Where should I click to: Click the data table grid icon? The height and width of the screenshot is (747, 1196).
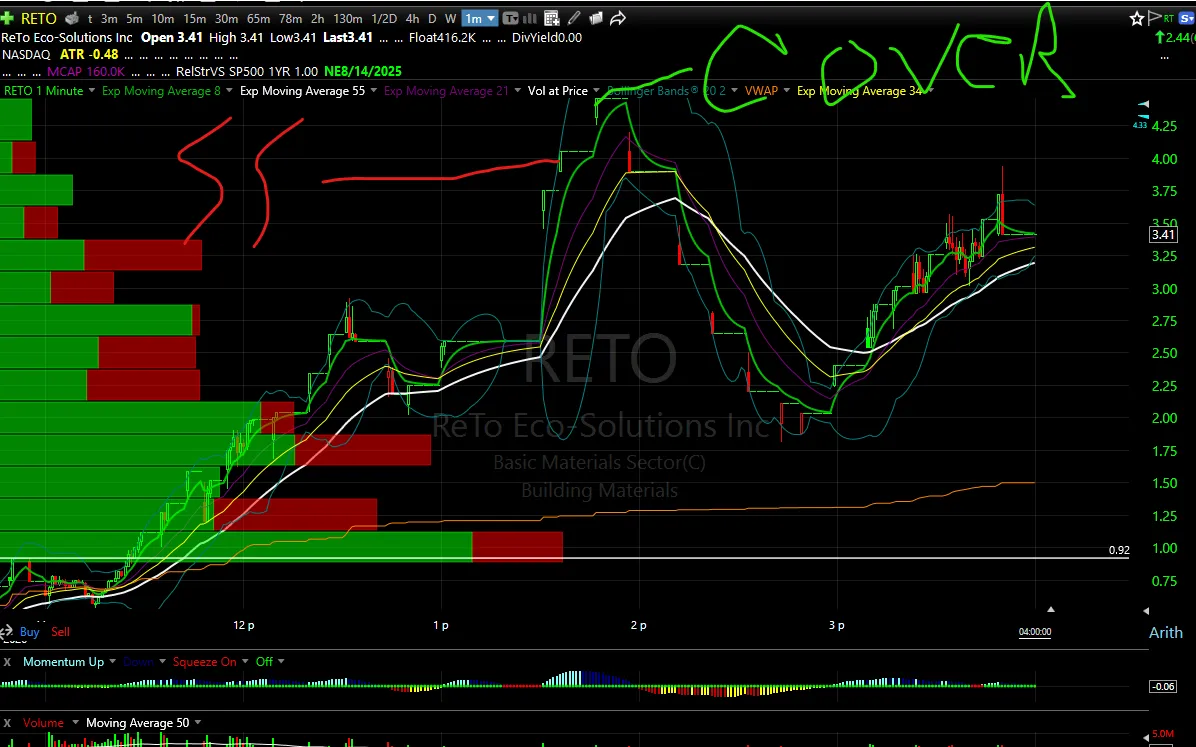pos(551,18)
